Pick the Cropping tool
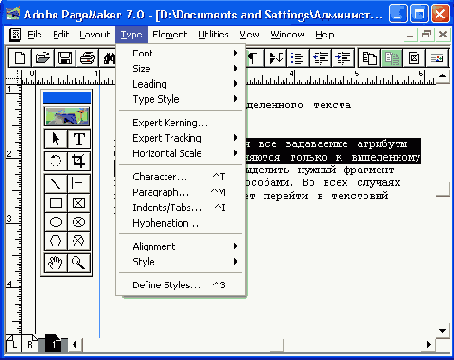This screenshot has height=360, width=454. (x=79, y=161)
